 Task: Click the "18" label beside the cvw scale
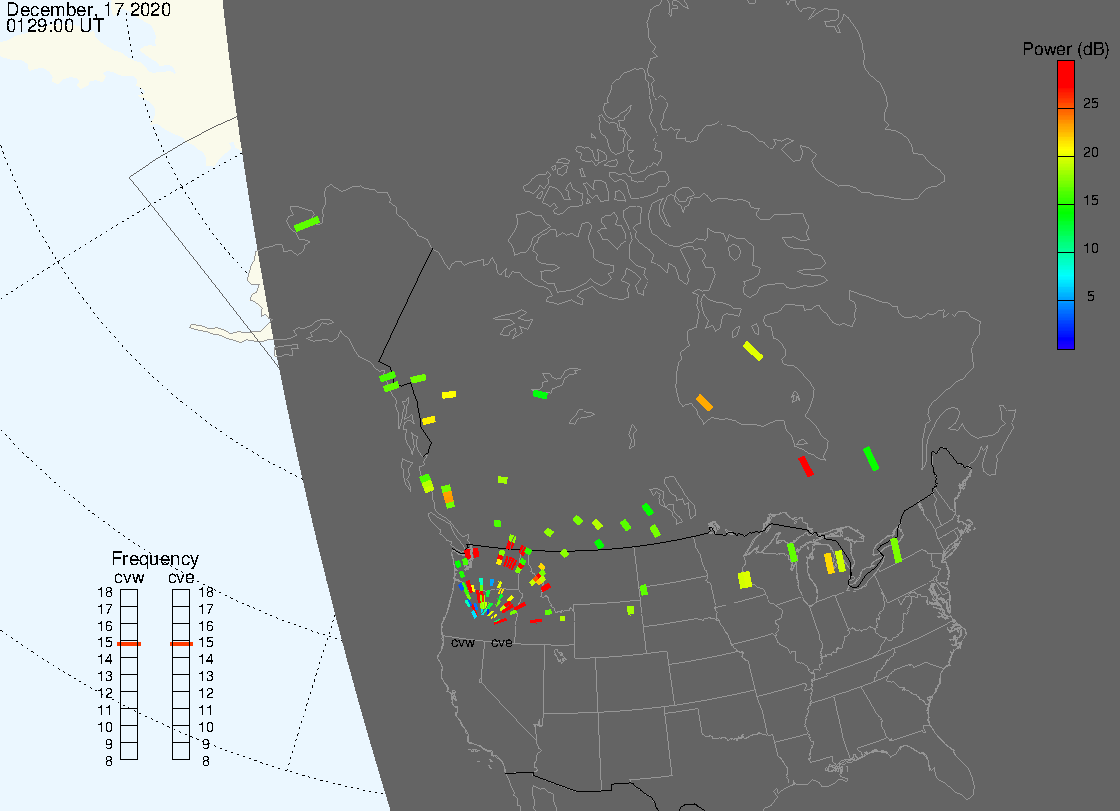point(105,592)
